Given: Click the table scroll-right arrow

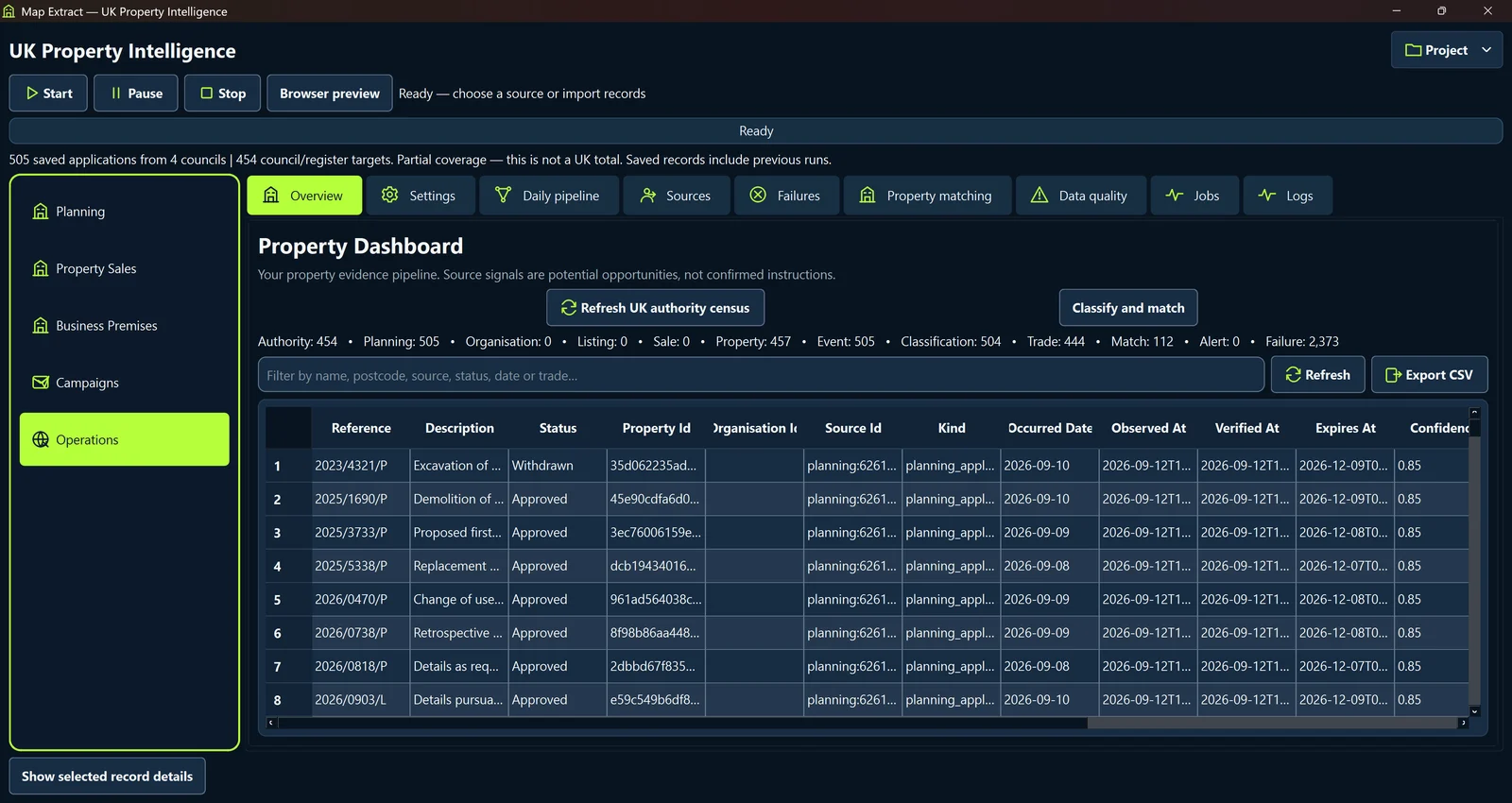Looking at the screenshot, I should [x=1463, y=724].
